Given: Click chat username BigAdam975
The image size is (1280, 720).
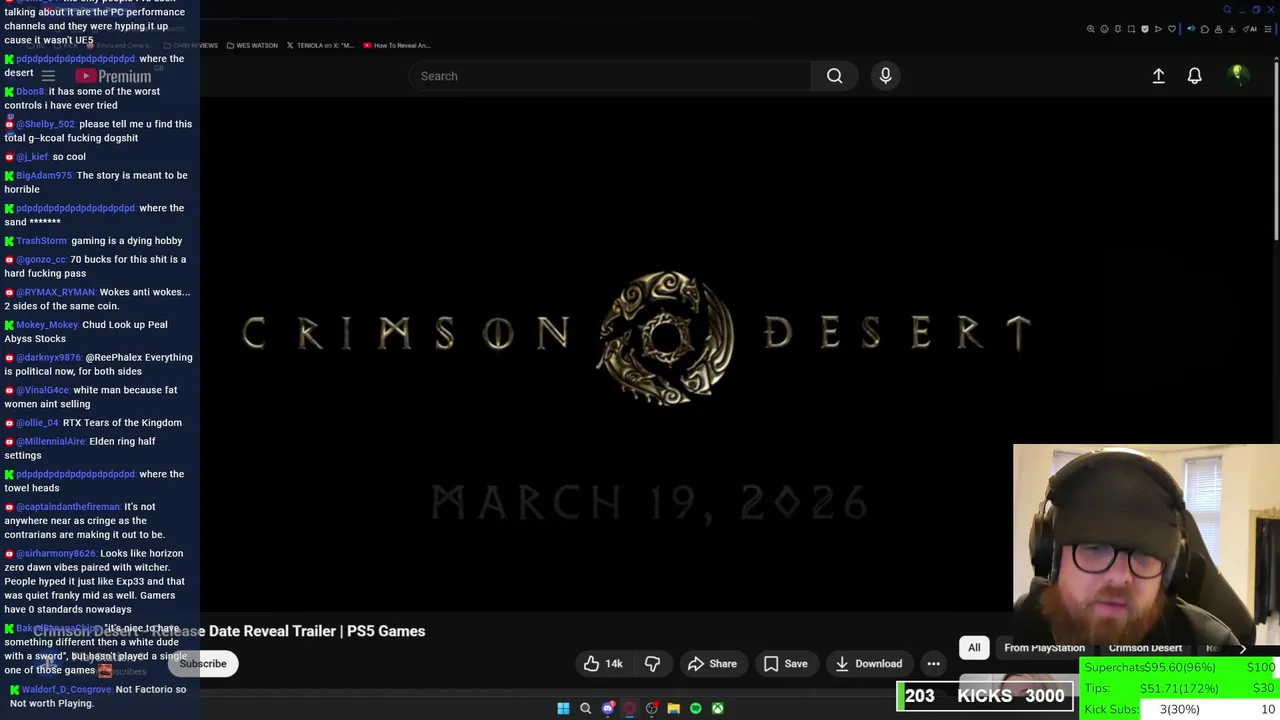Looking at the screenshot, I should pos(44,175).
